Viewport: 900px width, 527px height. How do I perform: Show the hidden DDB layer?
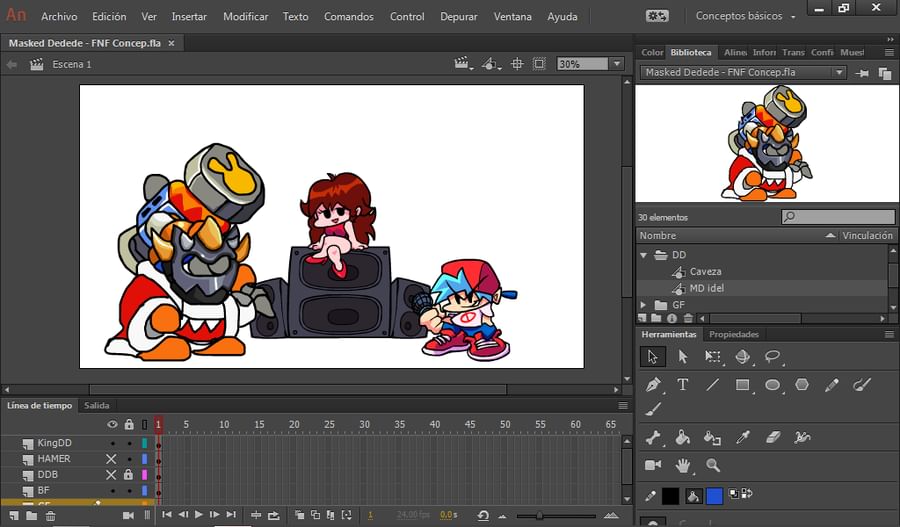pos(111,475)
